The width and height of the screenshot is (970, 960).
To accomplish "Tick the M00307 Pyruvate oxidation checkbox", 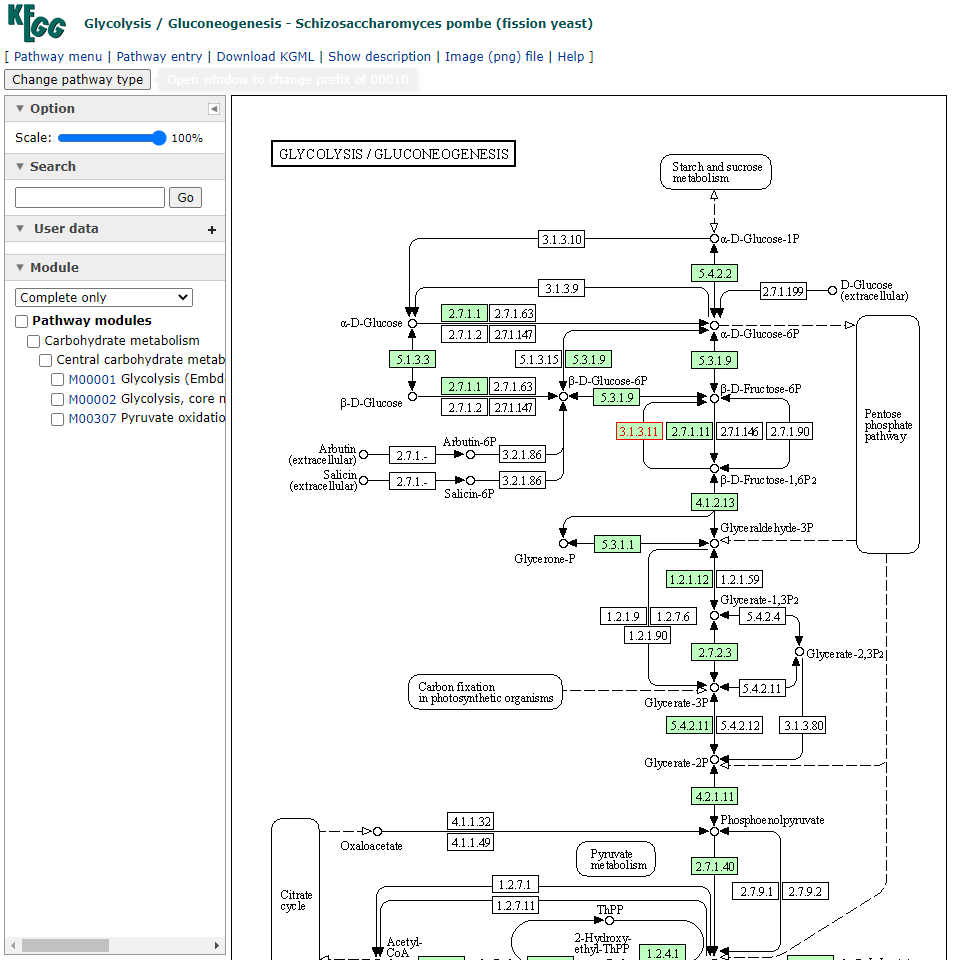I will point(58,419).
